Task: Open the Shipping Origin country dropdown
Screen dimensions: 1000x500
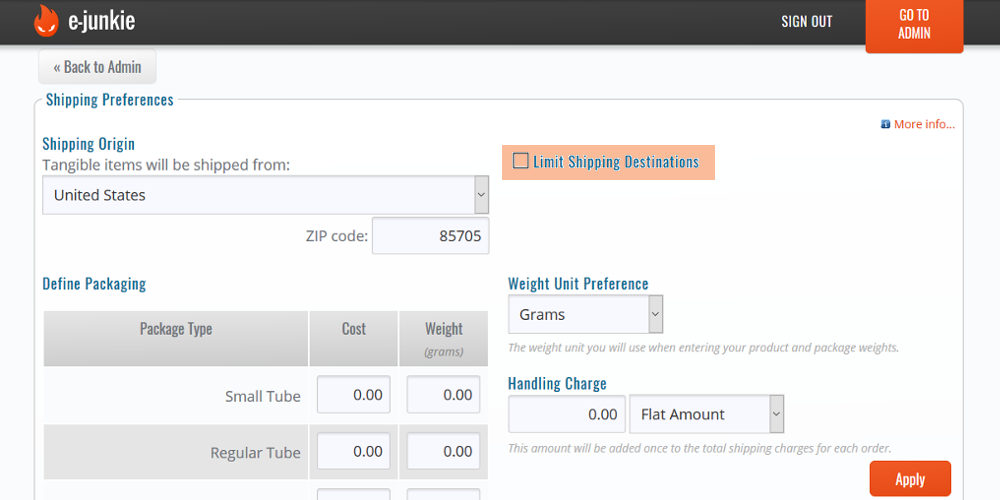Action: click(265, 195)
